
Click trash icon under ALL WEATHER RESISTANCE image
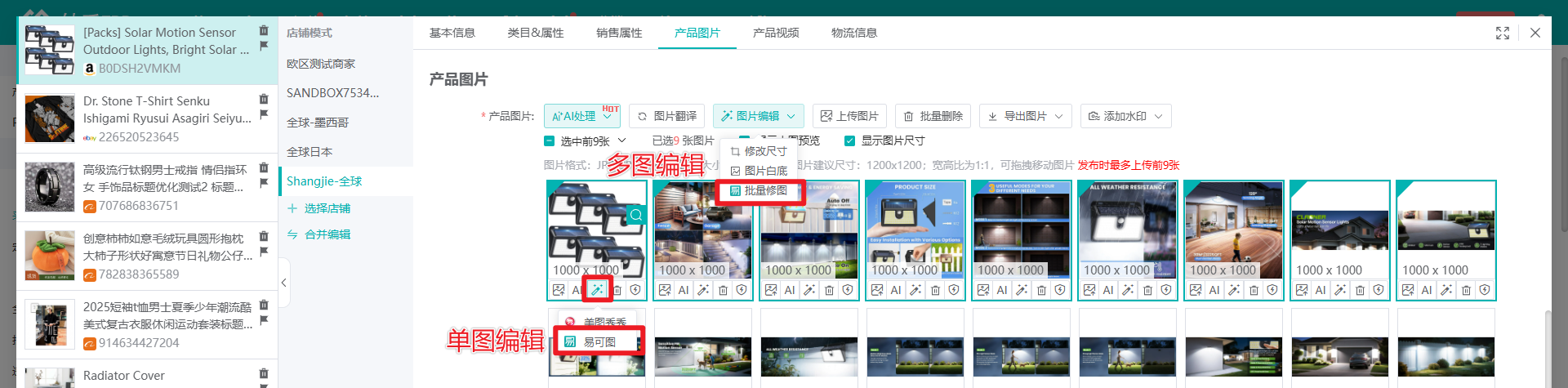[1147, 290]
